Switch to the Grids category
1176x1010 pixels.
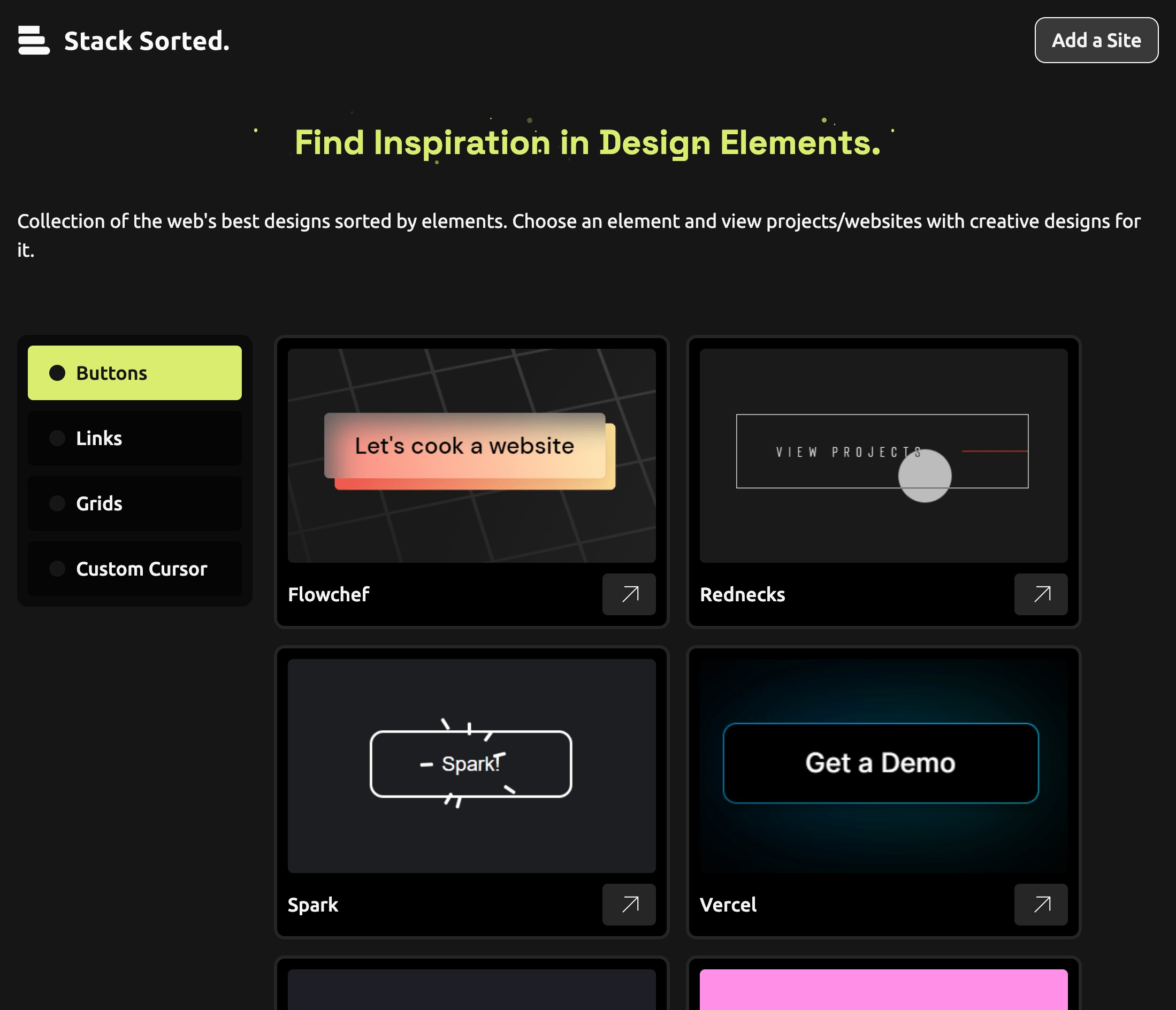134,503
